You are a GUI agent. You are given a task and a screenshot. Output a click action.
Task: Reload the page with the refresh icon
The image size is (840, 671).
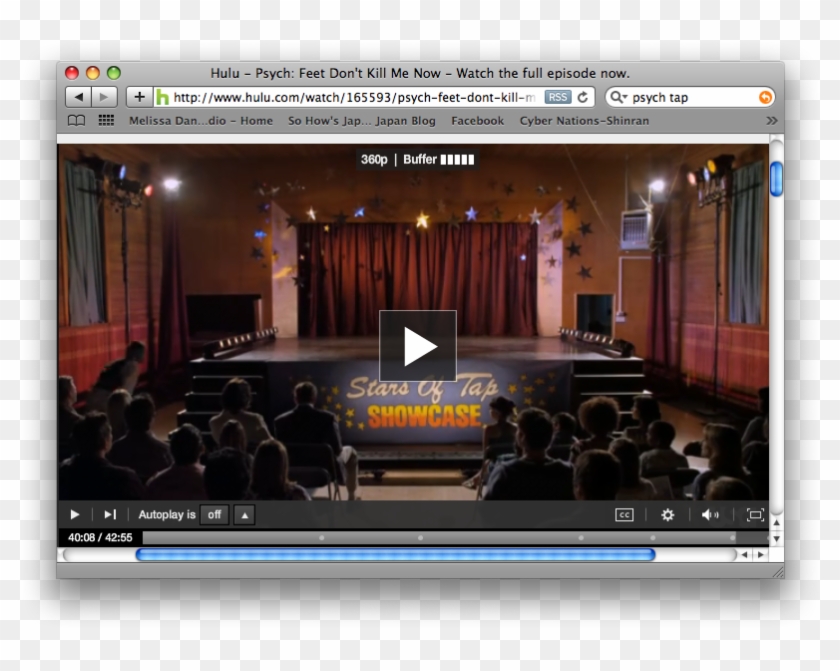[583, 97]
